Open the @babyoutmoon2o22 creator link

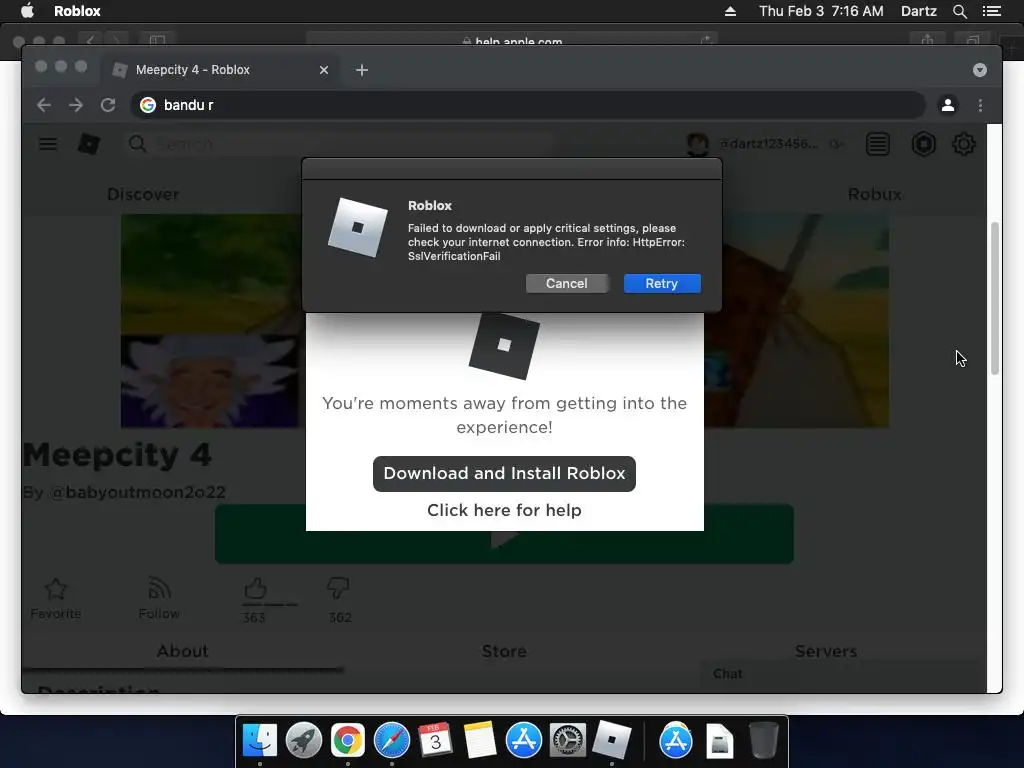click(x=138, y=492)
